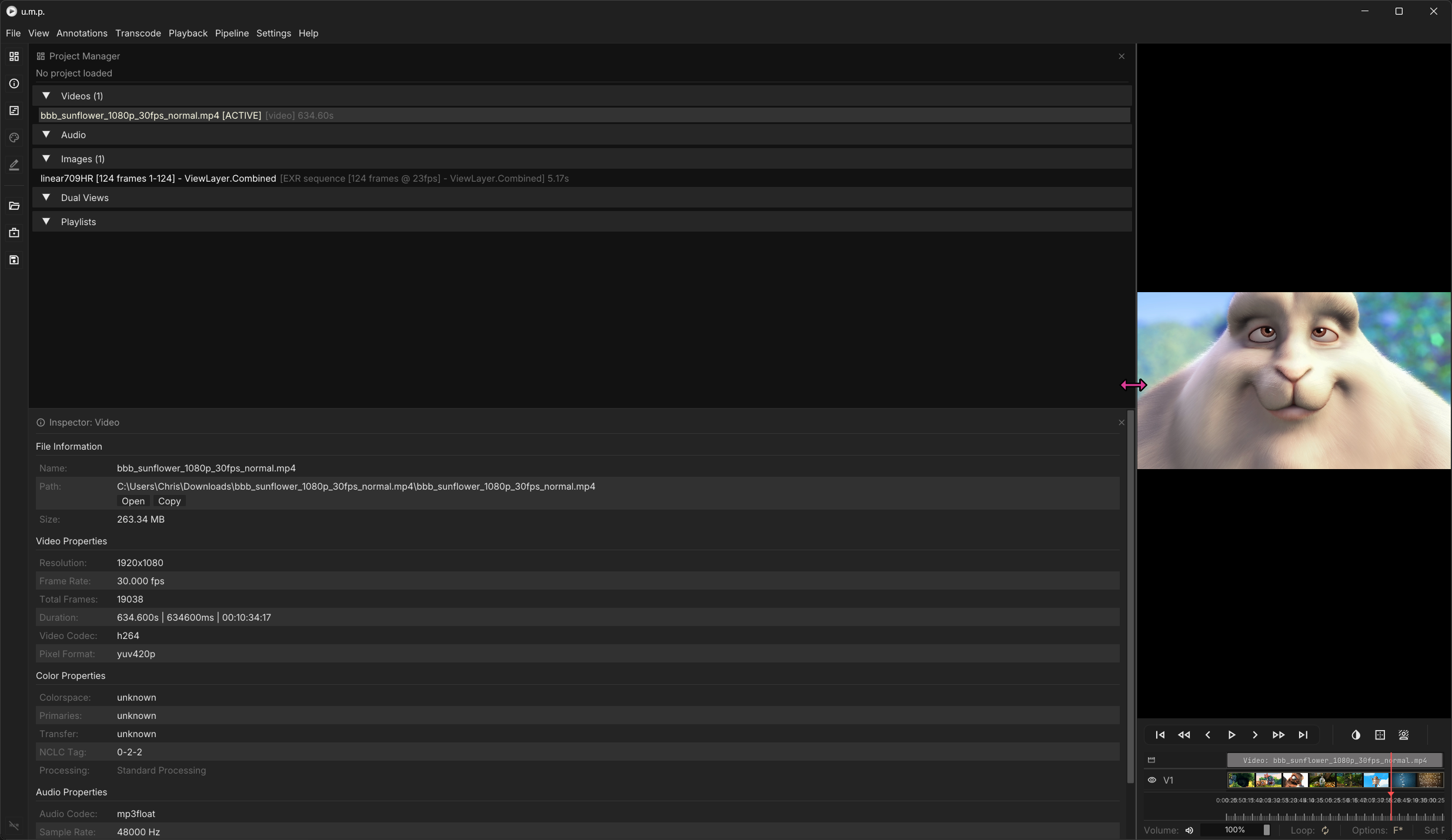Toggle V1 track visibility eye
Image resolution: width=1452 pixels, height=840 pixels.
pyautogui.click(x=1152, y=780)
